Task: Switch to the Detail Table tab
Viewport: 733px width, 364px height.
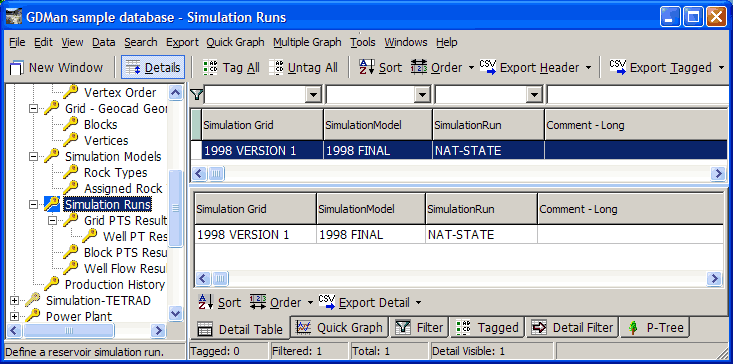Action: pyautogui.click(x=240, y=328)
